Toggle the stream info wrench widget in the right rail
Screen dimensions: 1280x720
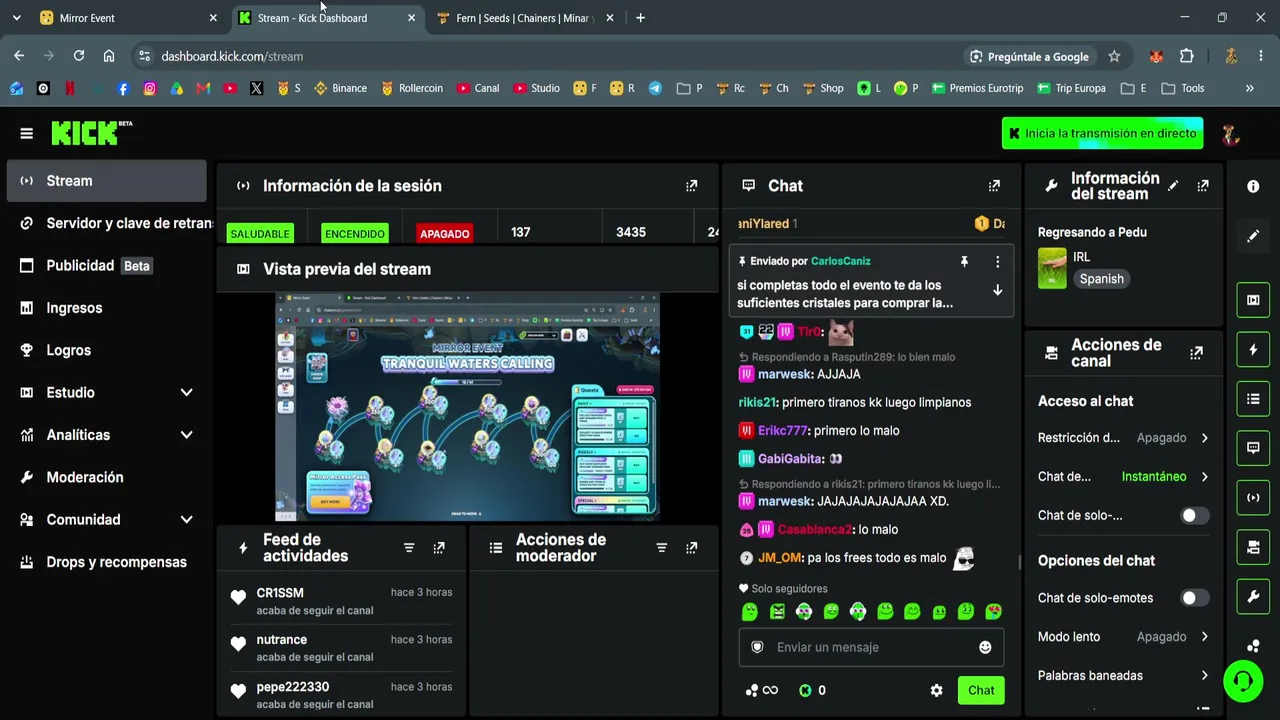[x=1253, y=597]
